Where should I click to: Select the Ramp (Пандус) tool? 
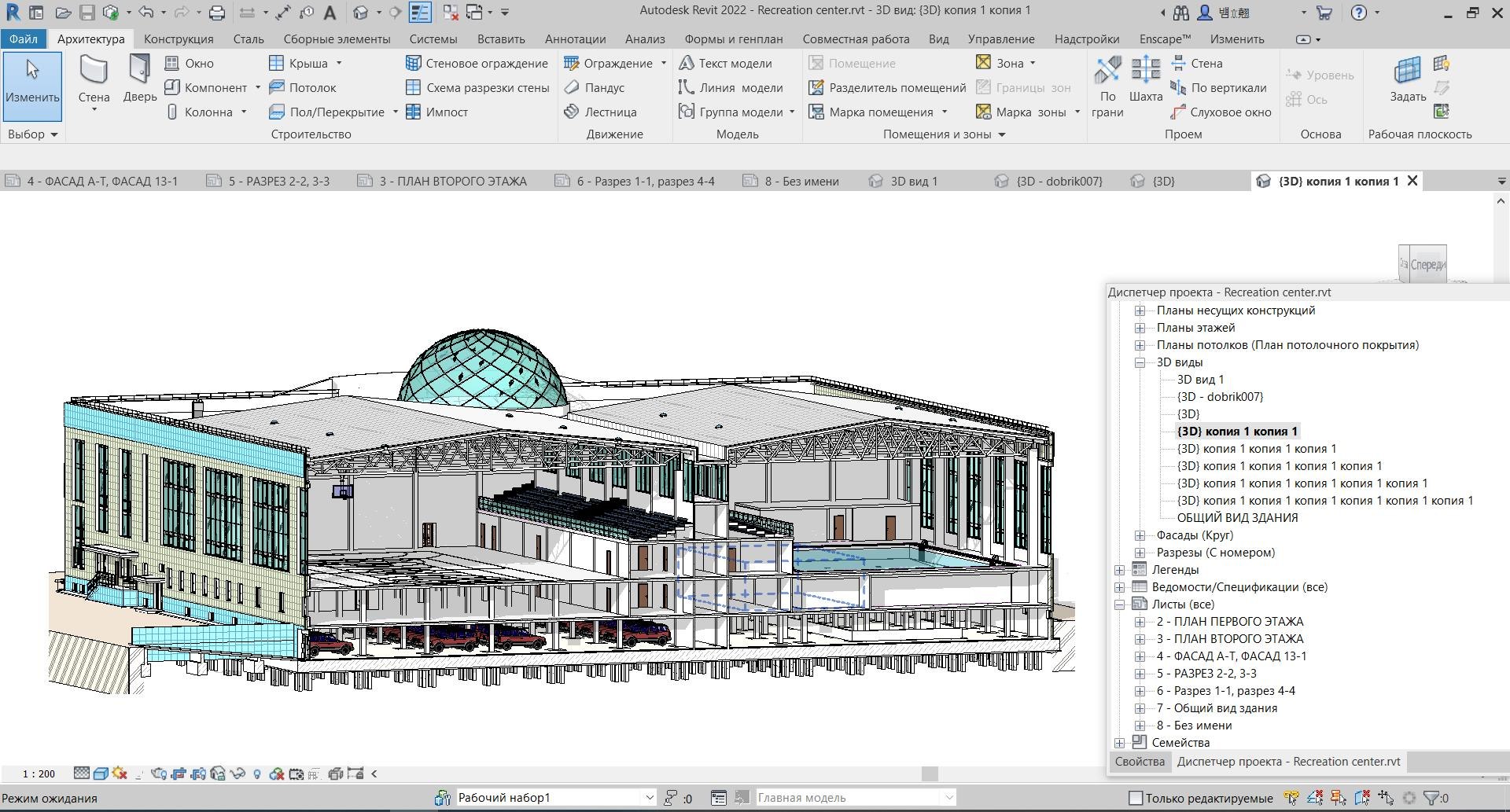click(595, 87)
